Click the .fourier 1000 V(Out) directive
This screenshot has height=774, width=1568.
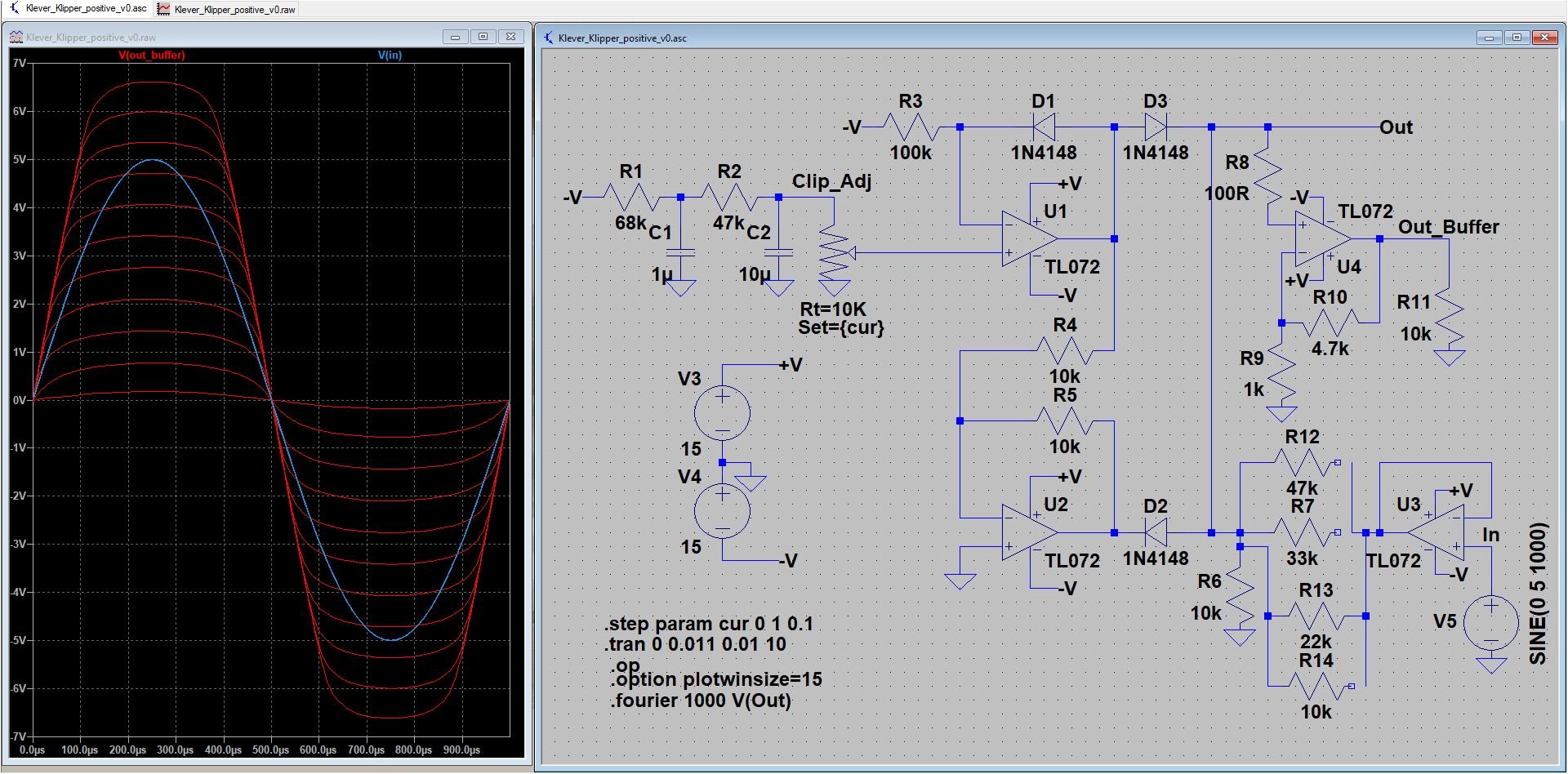[701, 701]
